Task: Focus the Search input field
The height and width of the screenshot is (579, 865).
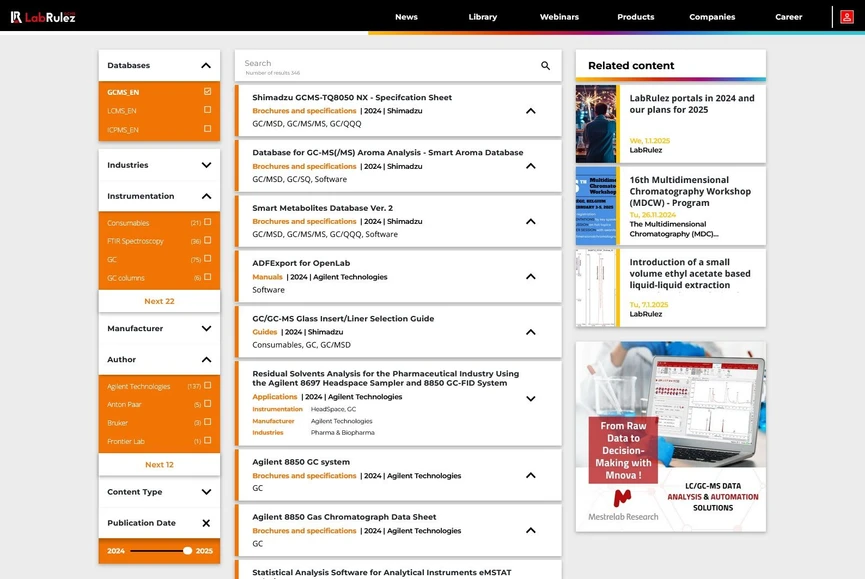Action: [x=386, y=63]
